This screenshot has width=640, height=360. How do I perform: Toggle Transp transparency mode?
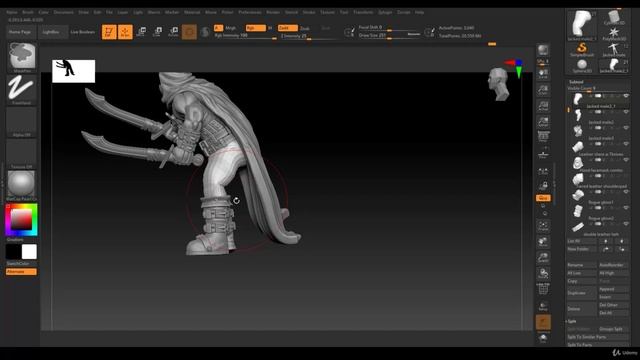coord(543,306)
